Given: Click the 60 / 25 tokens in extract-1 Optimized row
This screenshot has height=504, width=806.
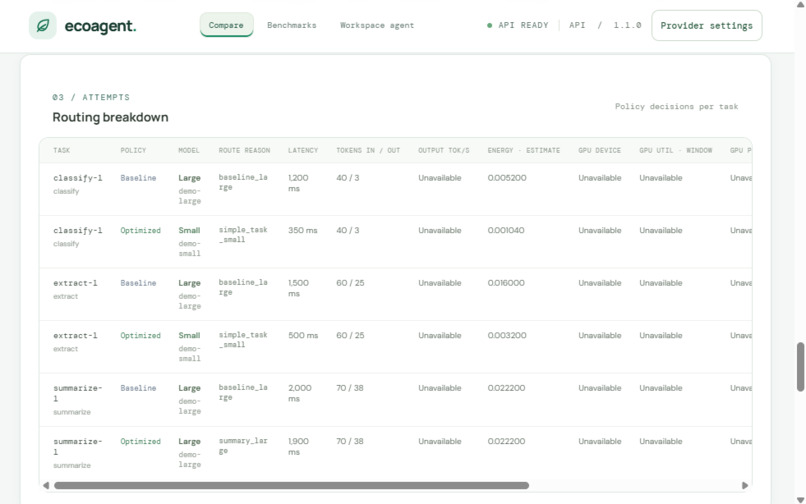Looking at the screenshot, I should (x=350, y=335).
